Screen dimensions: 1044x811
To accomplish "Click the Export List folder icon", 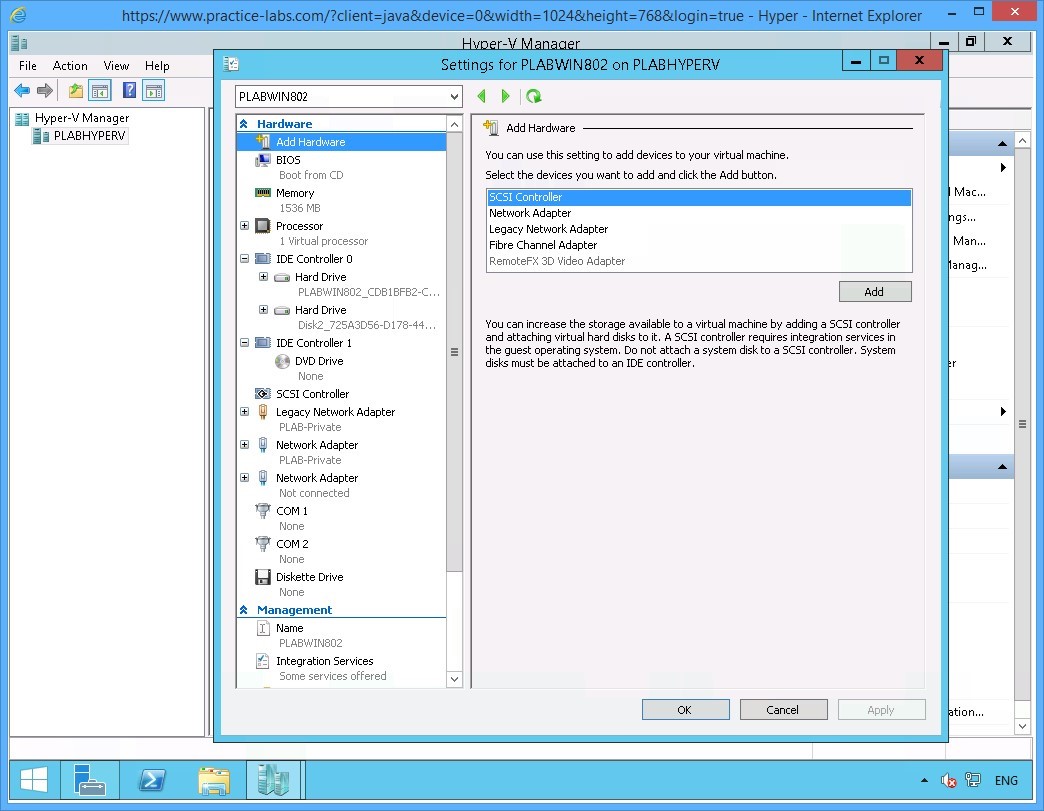I will [x=73, y=90].
